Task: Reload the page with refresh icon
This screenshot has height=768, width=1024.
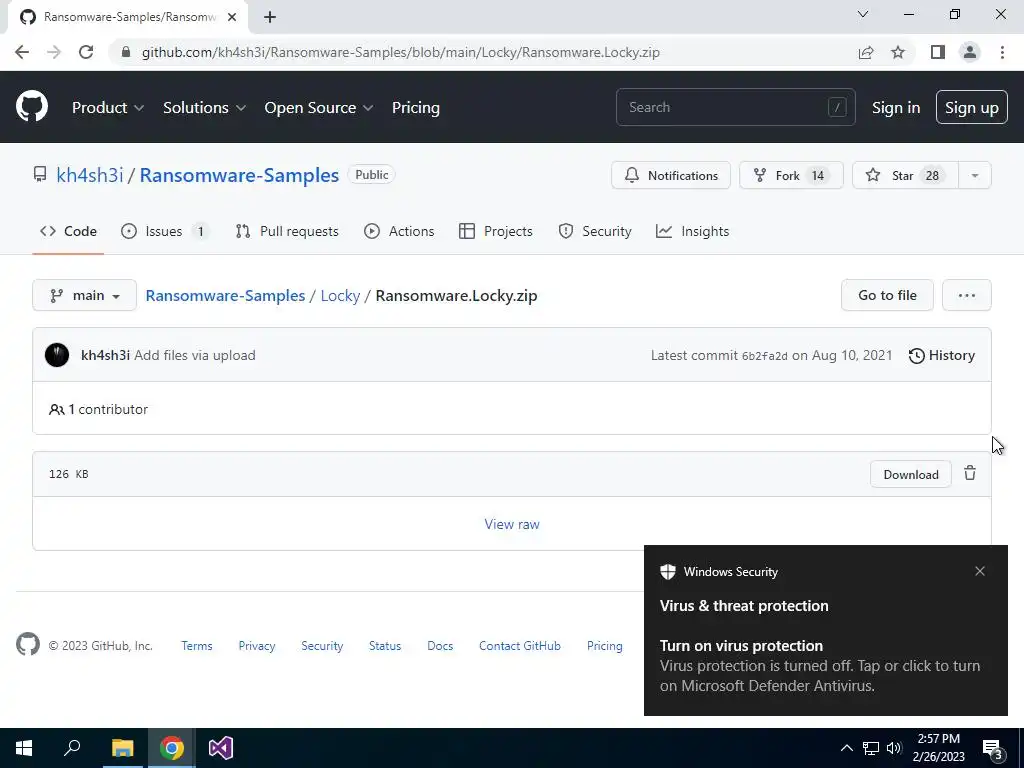Action: click(86, 52)
